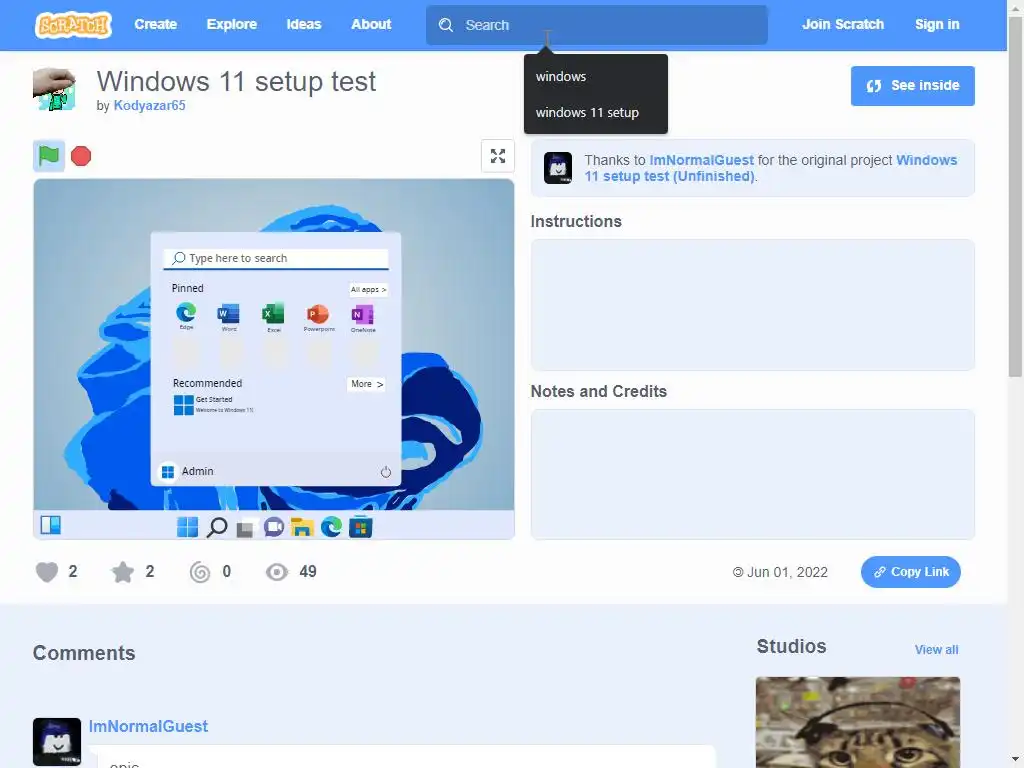Click Type here to search in project

pyautogui.click(x=276, y=258)
